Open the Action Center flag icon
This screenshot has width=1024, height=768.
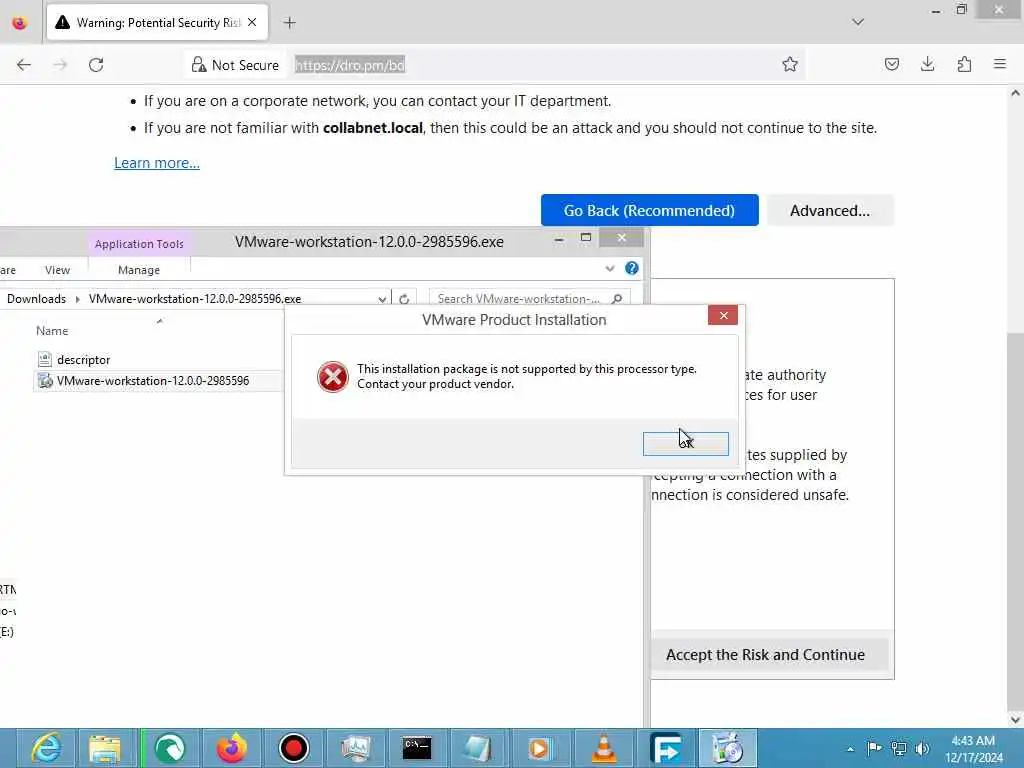pos(874,748)
